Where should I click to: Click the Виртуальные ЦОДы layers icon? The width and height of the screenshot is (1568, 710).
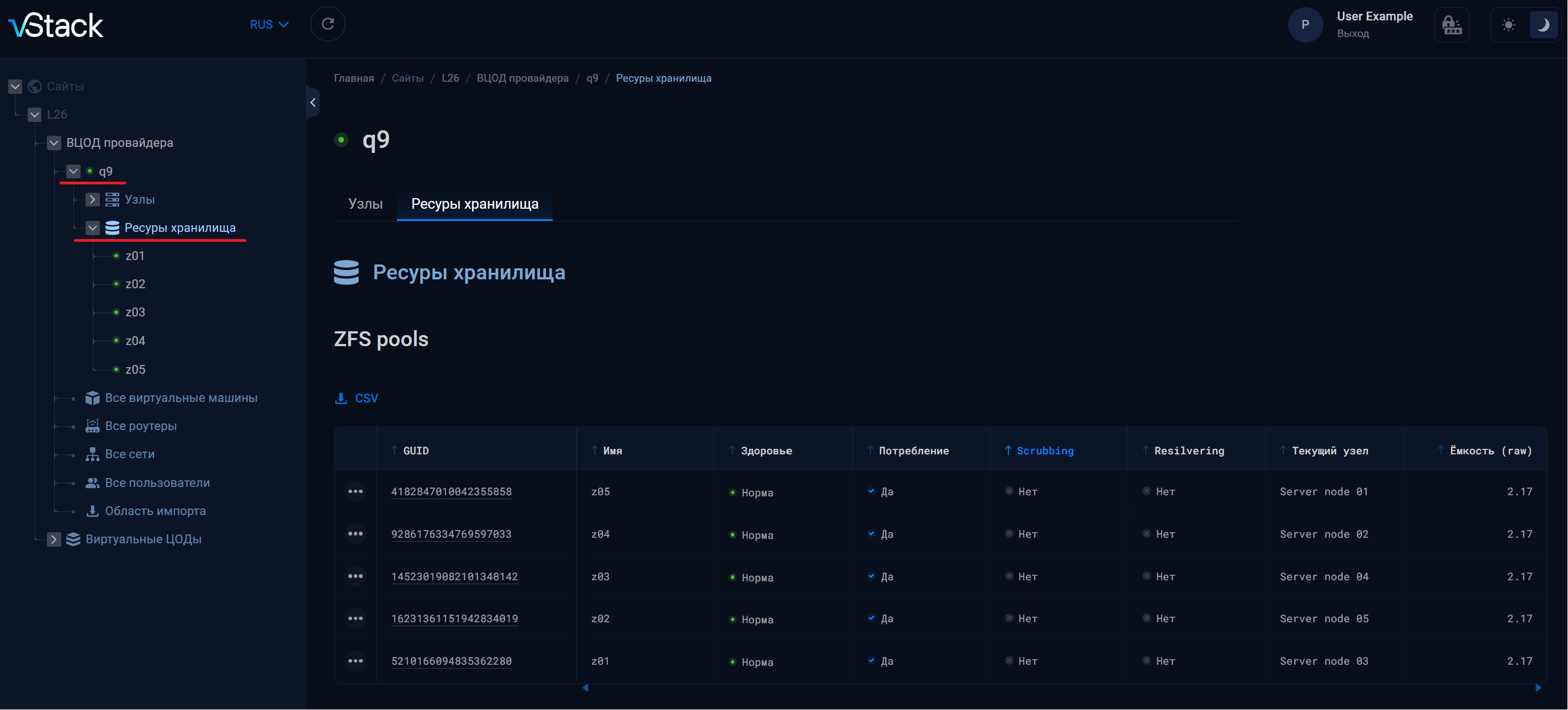tap(73, 539)
